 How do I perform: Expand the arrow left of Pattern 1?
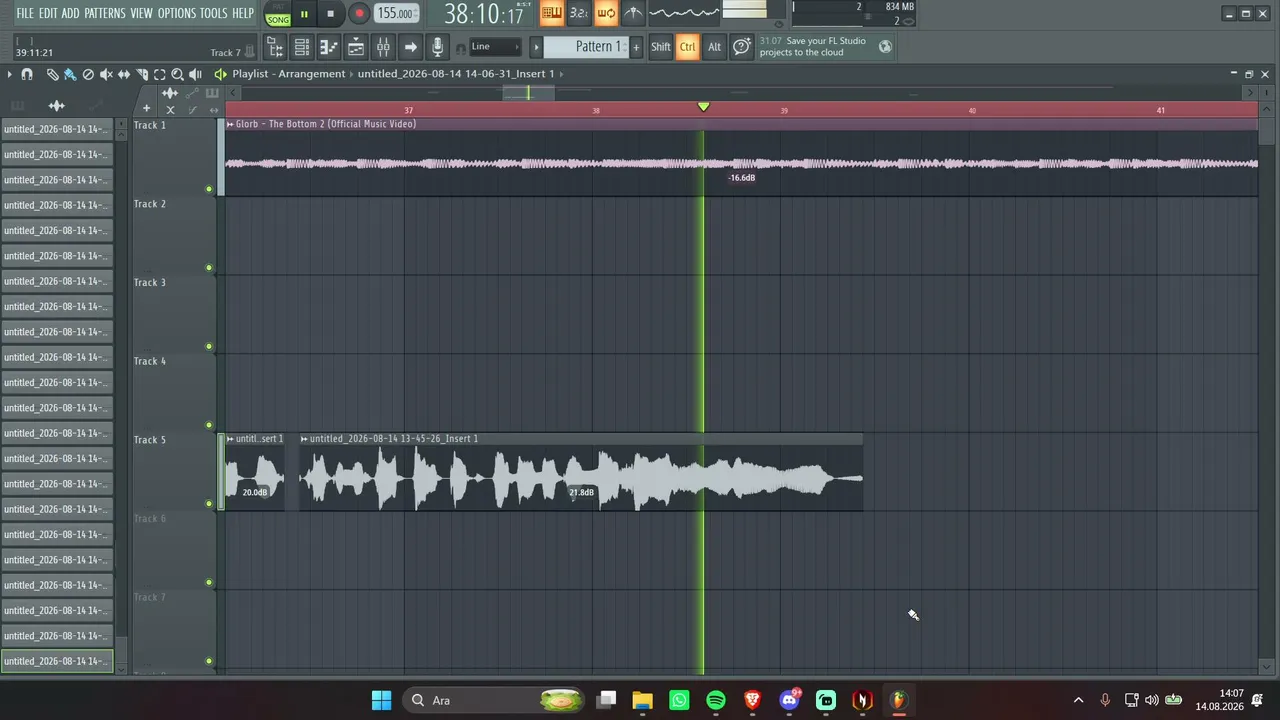tap(535, 47)
